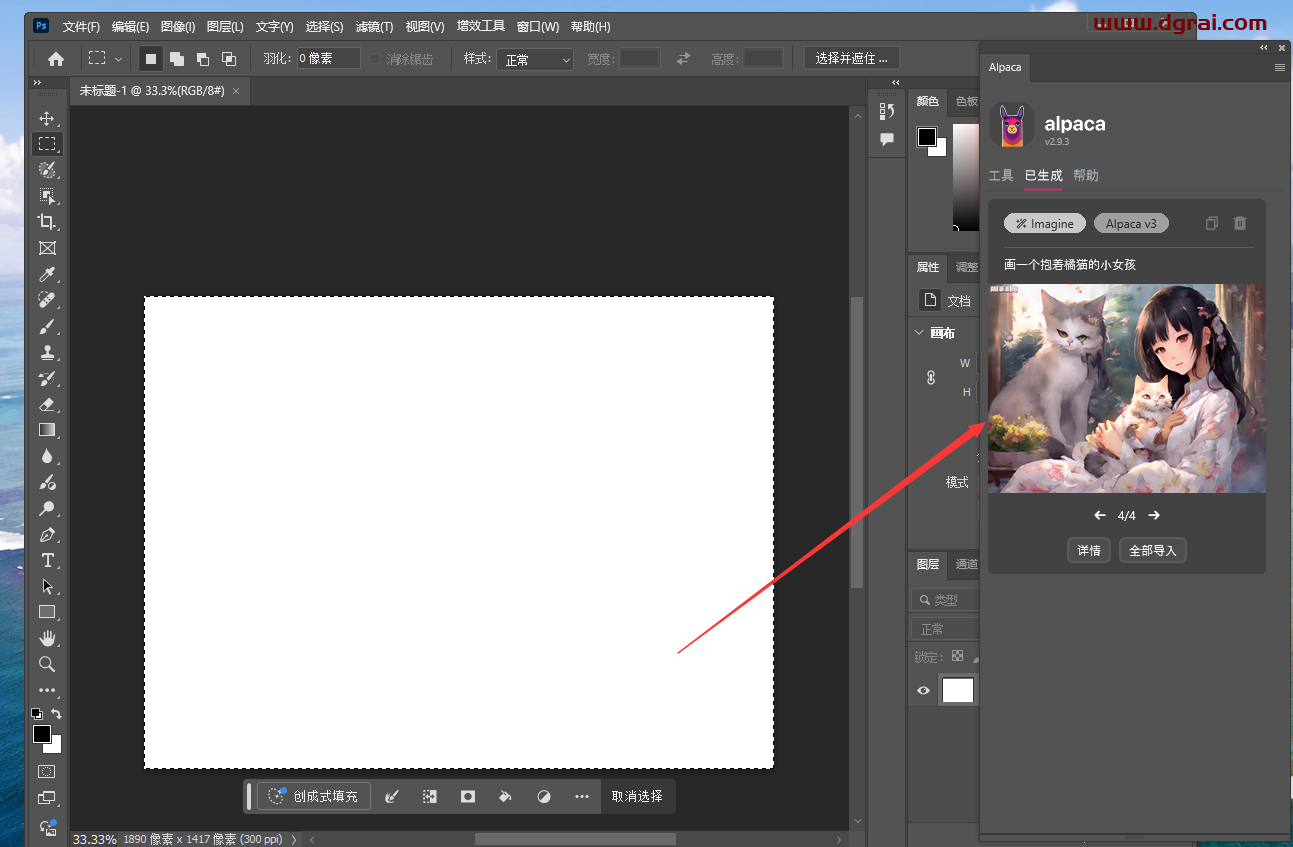Click the 创成式填充 generative fill button
Screen dimensions: 1293x847
314,796
